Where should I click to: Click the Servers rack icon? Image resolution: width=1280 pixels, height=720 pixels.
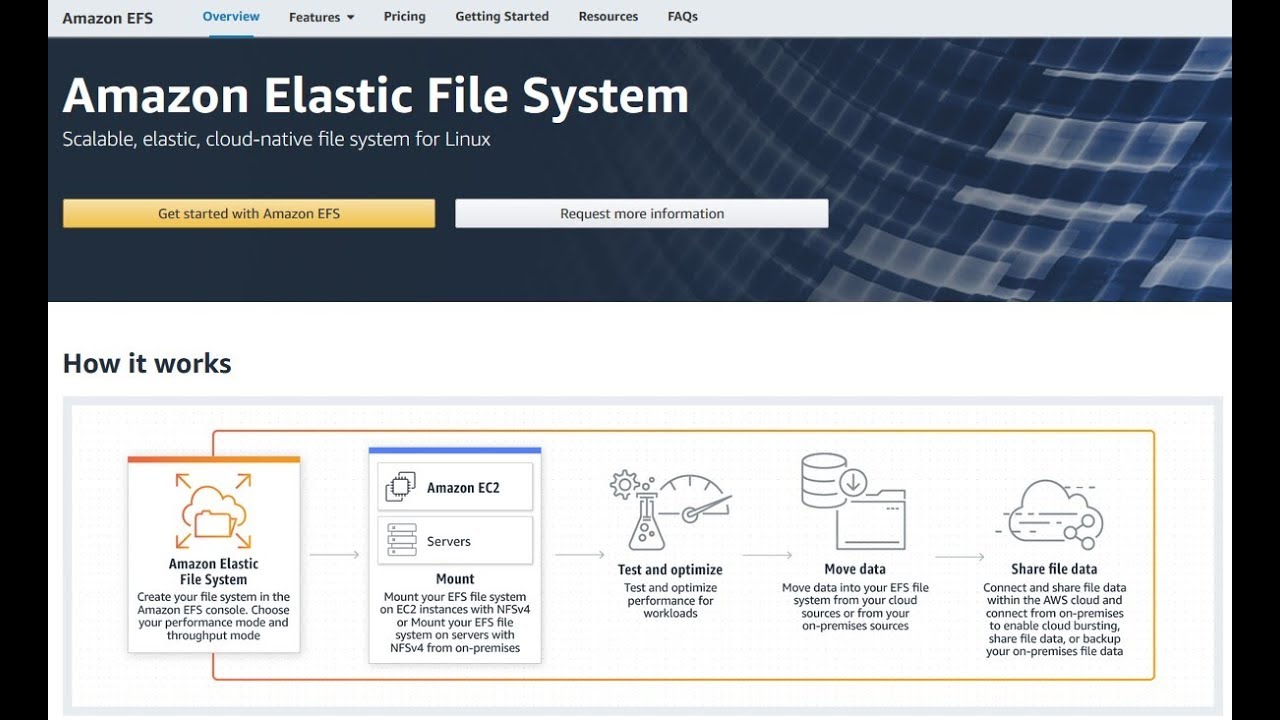pyautogui.click(x=401, y=540)
